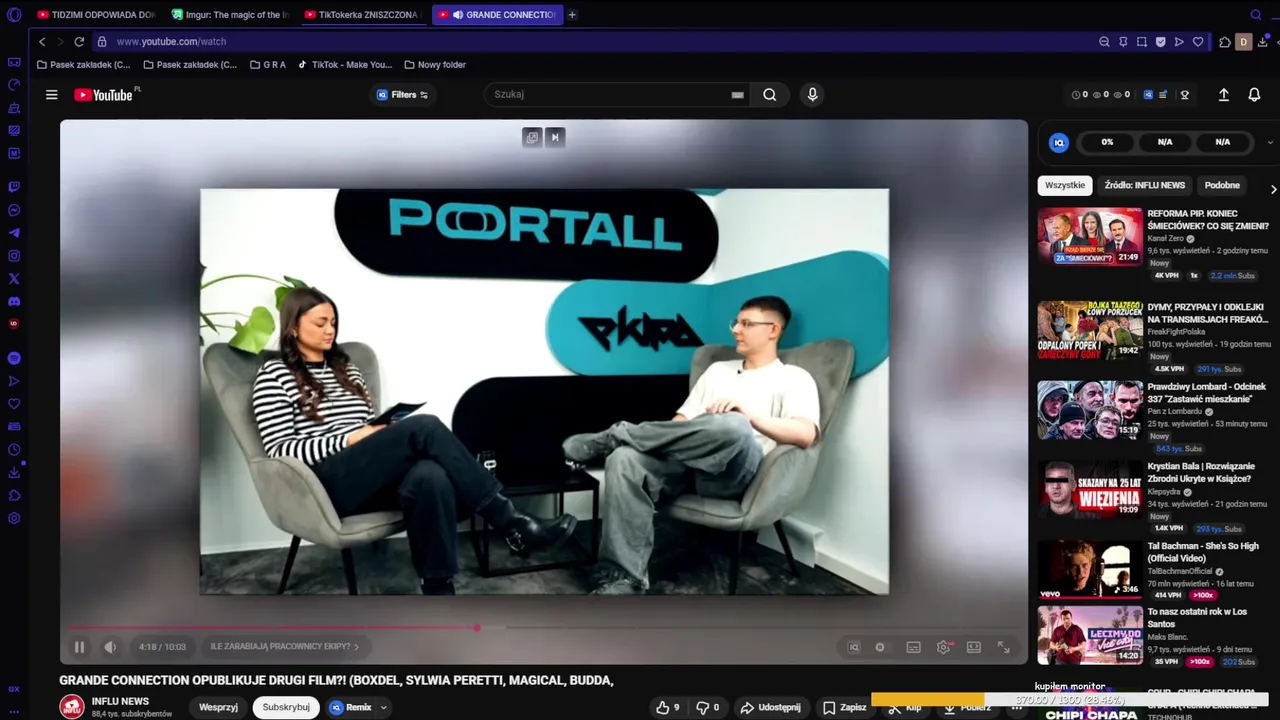Screen dimensions: 1280x720
Task: Open INFLU NEWS channel avatar
Action: pyautogui.click(x=72, y=707)
